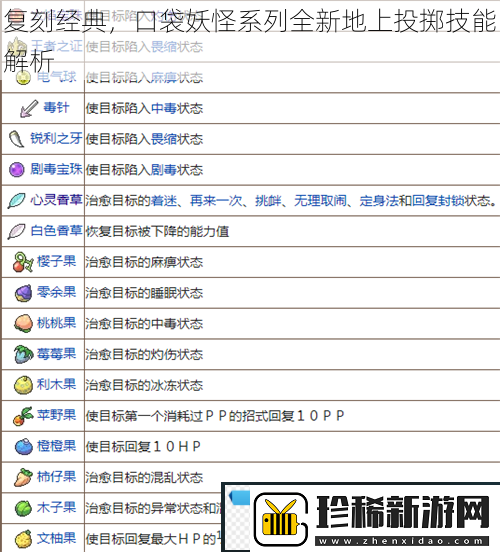Click the Mental Herb (心灵香草) leaf icon
The image size is (500, 552).
pos(16,200)
